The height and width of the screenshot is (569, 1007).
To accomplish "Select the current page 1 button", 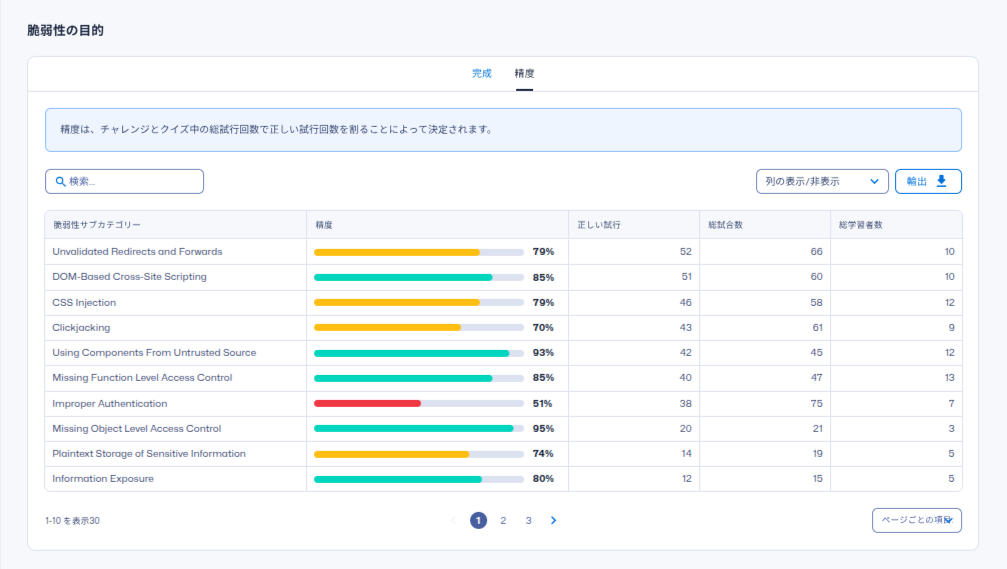I will pyautogui.click(x=478, y=520).
